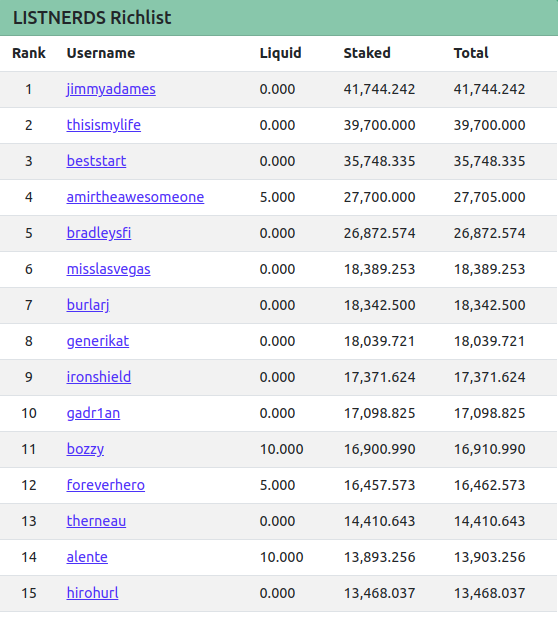
Task: Select staked value 16,457.573 for foreverhero
Action: (379, 485)
